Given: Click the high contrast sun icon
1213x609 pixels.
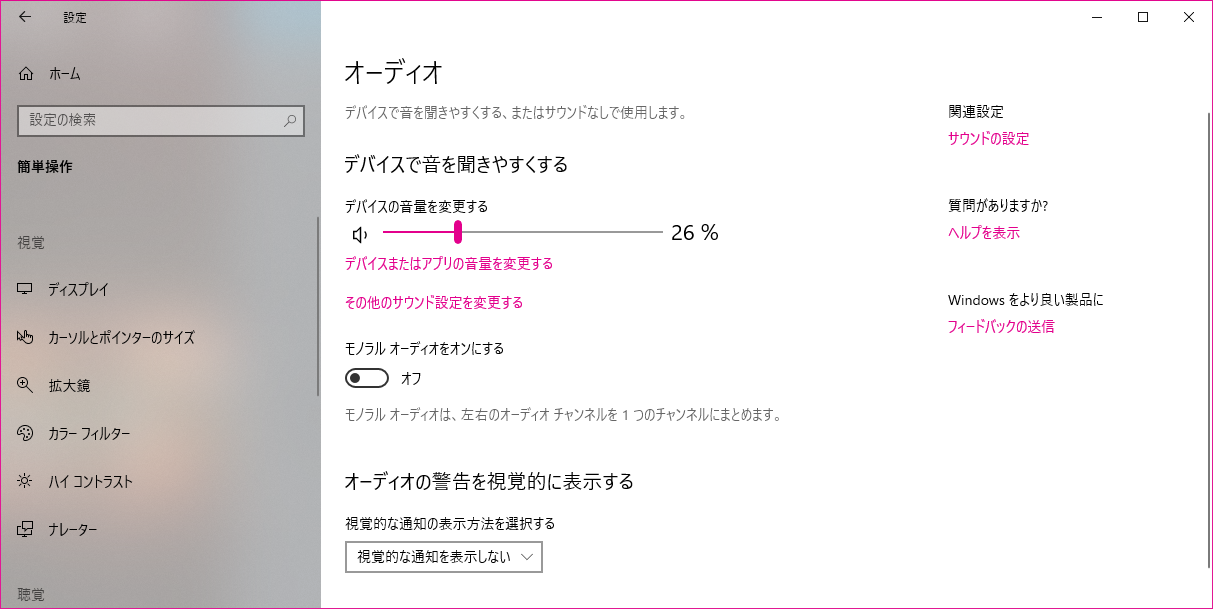Looking at the screenshot, I should point(26,482).
